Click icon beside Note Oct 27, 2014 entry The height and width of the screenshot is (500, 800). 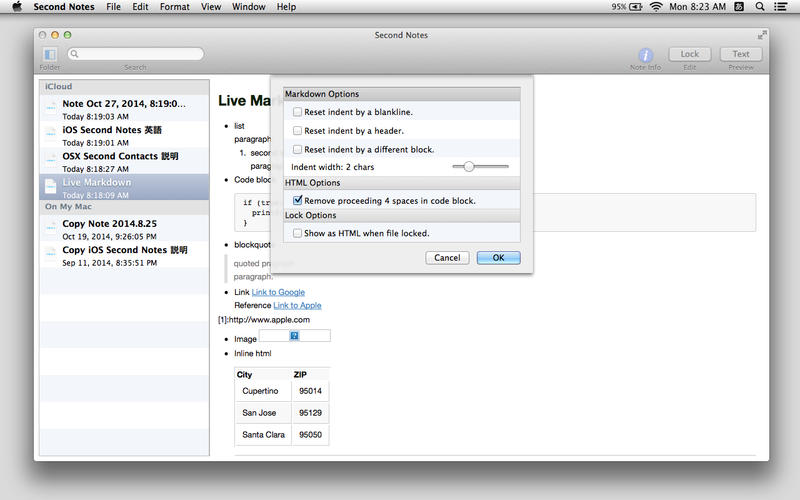[x=51, y=108]
